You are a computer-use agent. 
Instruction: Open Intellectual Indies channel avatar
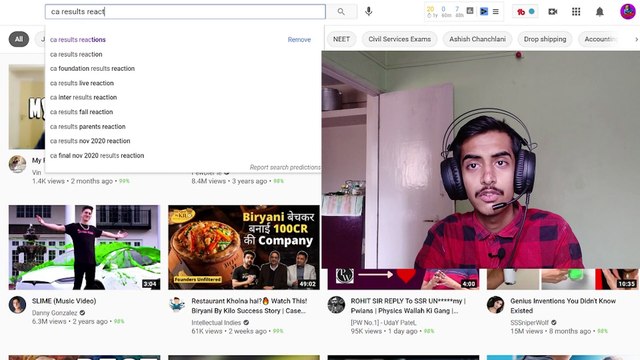(177, 305)
